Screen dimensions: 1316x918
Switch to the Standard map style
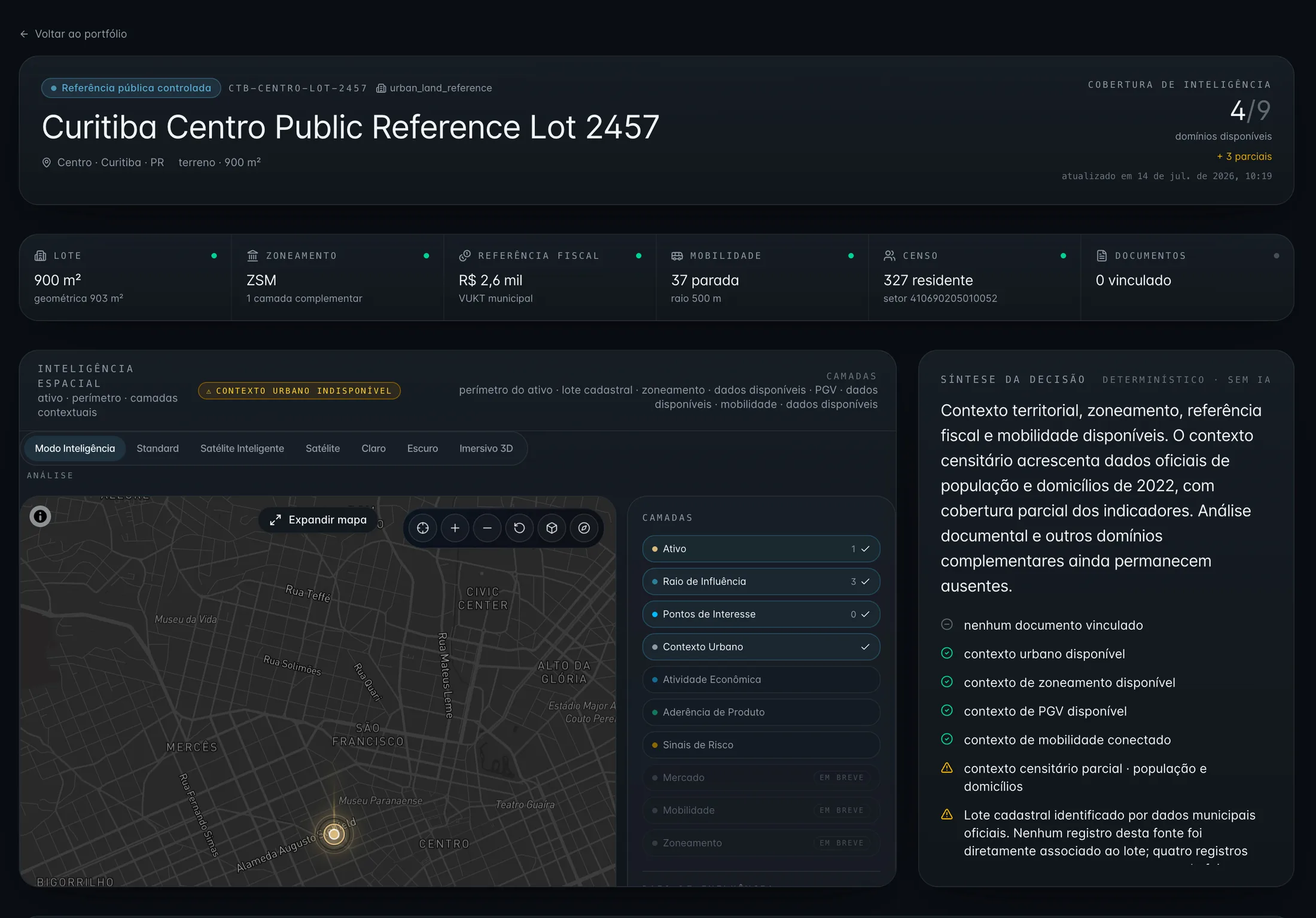158,449
